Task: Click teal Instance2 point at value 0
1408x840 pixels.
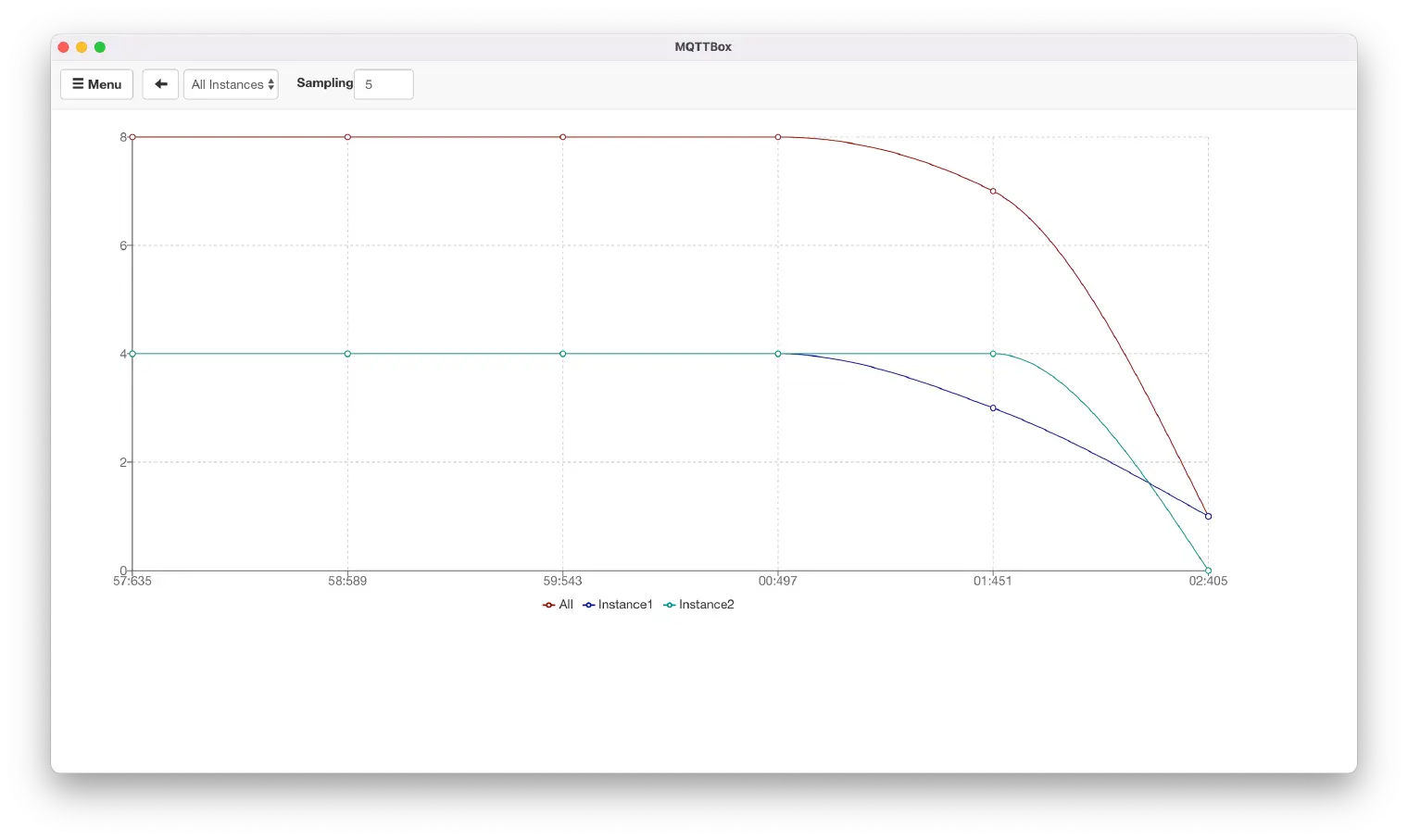Action: tap(1208, 570)
